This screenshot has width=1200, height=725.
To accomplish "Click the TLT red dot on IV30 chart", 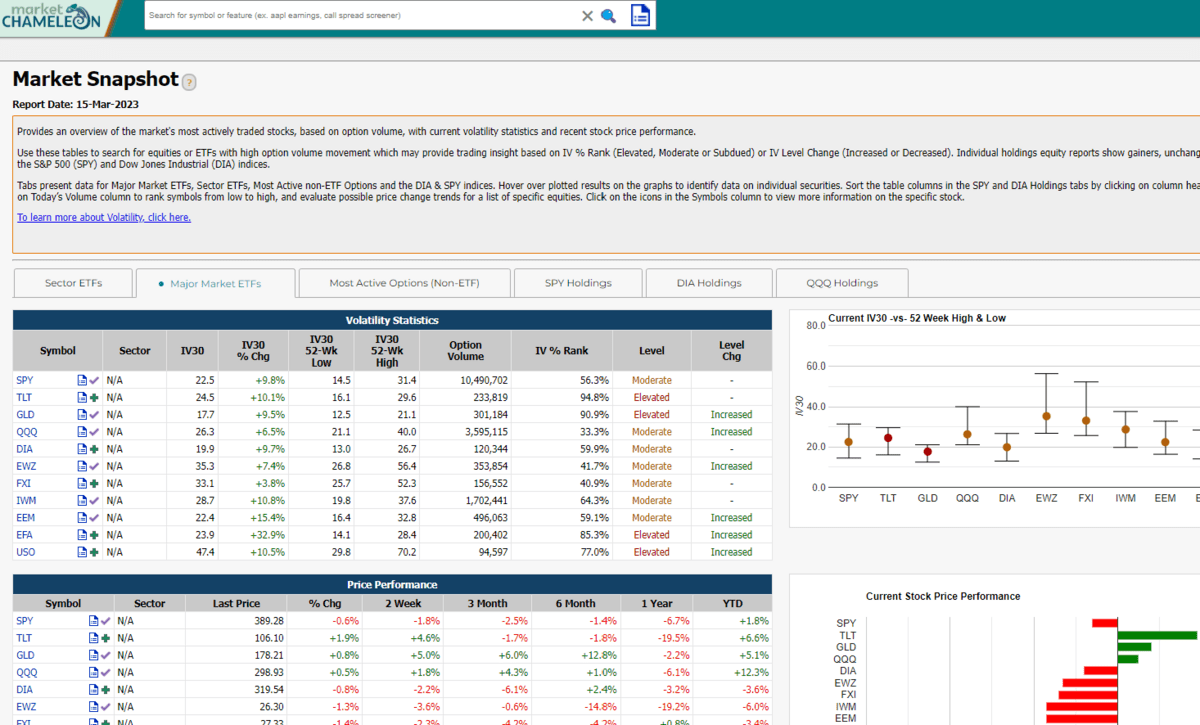I will (x=888, y=438).
